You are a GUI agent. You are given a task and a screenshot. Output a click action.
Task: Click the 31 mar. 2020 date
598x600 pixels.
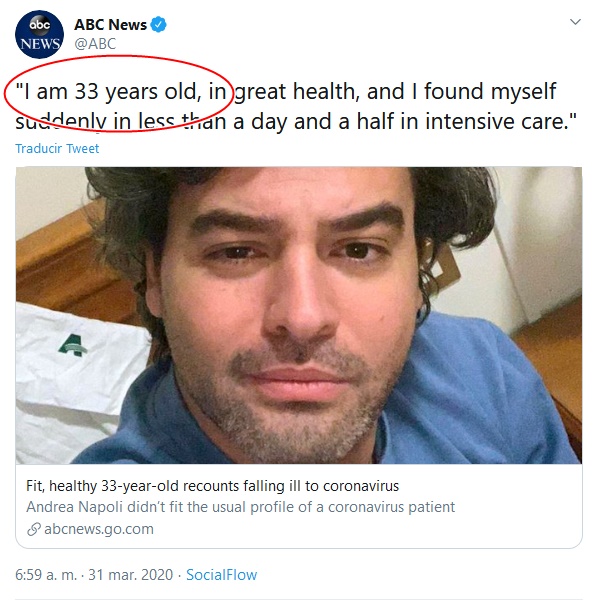[x=131, y=575]
